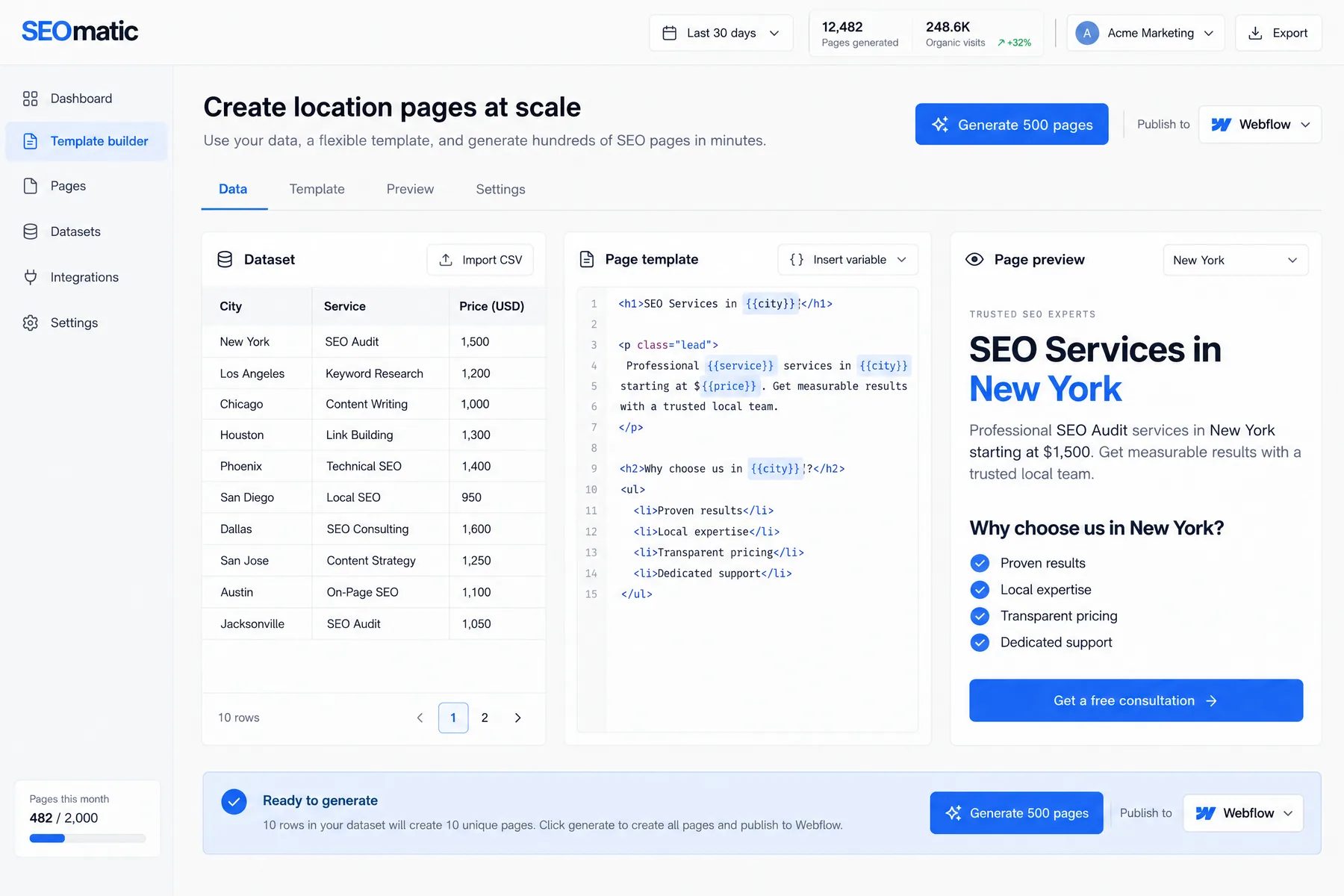Click the eye icon beside Page preview
Image resolution: width=1344 pixels, height=896 pixels.
(974, 259)
